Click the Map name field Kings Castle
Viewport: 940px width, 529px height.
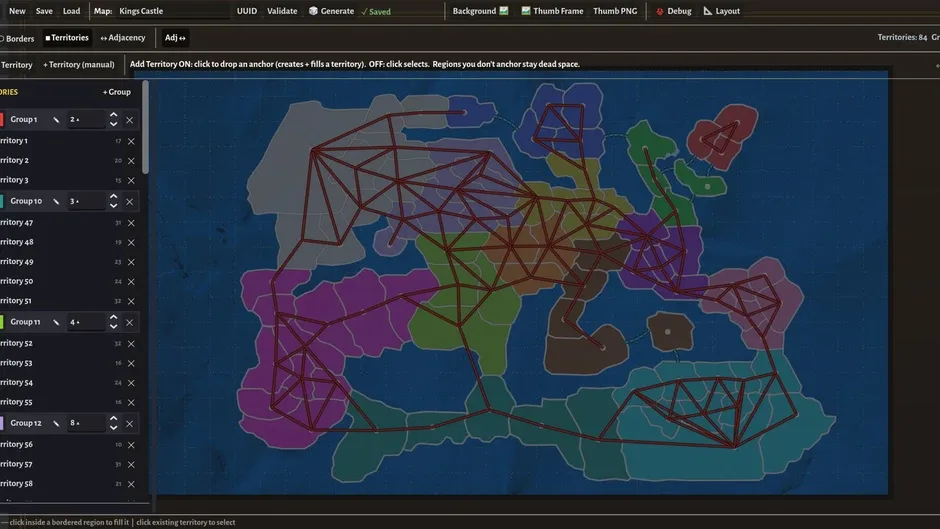(x=173, y=11)
